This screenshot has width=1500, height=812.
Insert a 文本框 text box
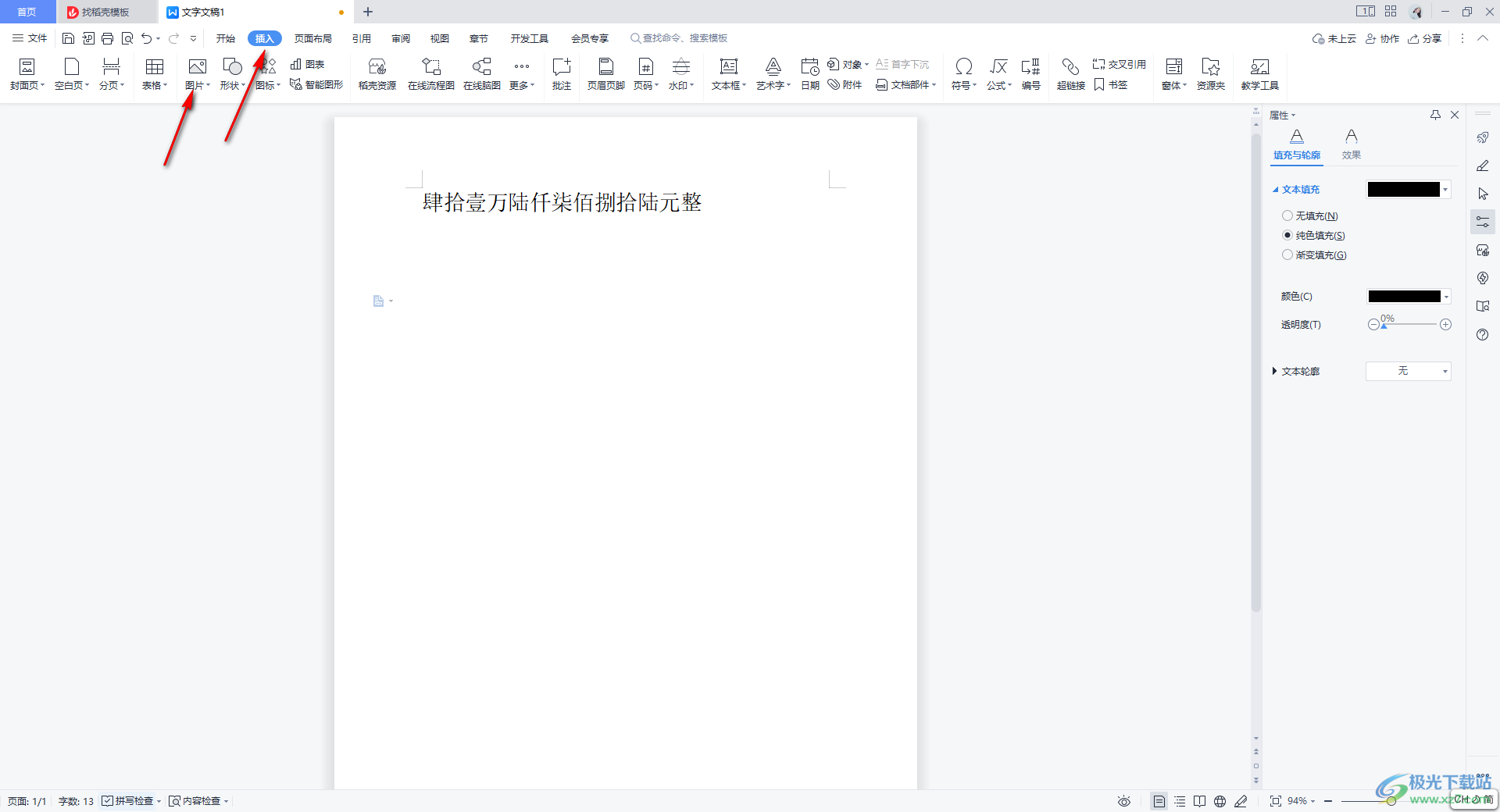click(x=729, y=74)
